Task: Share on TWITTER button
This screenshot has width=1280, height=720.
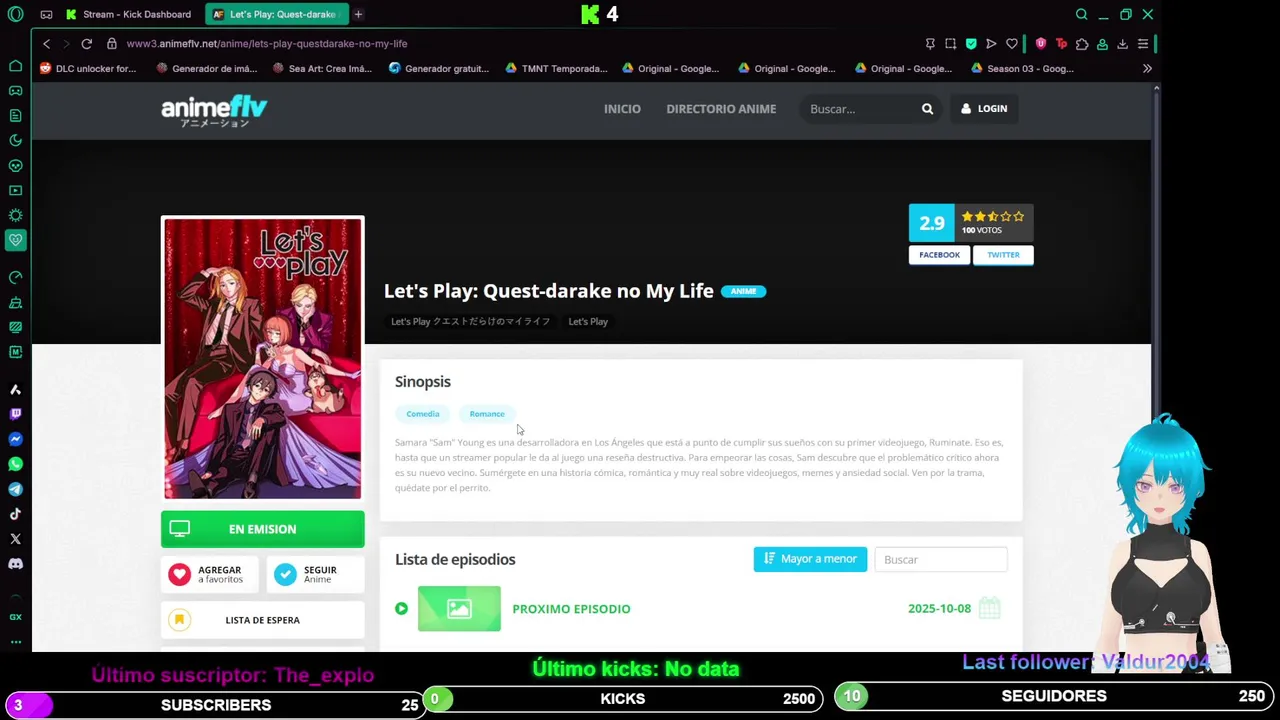Action: tap(1003, 255)
